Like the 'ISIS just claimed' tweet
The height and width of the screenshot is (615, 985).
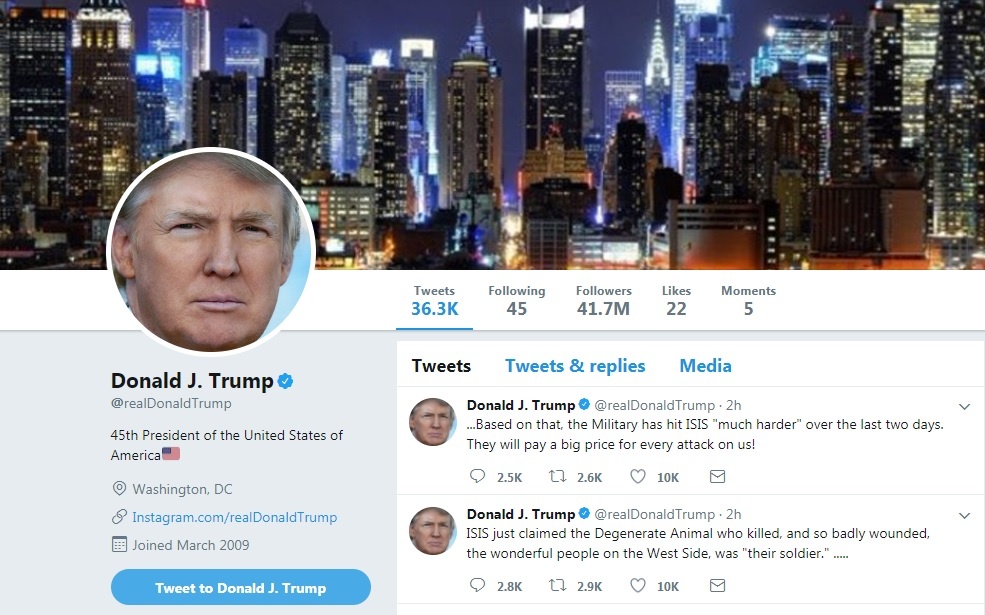click(x=638, y=585)
